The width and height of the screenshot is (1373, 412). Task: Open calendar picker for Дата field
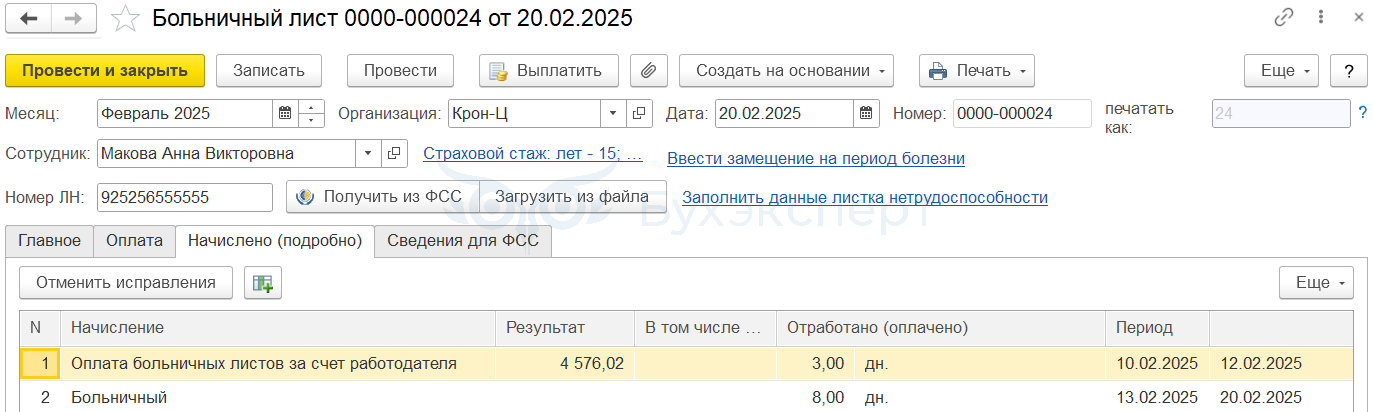pyautogui.click(x=867, y=113)
